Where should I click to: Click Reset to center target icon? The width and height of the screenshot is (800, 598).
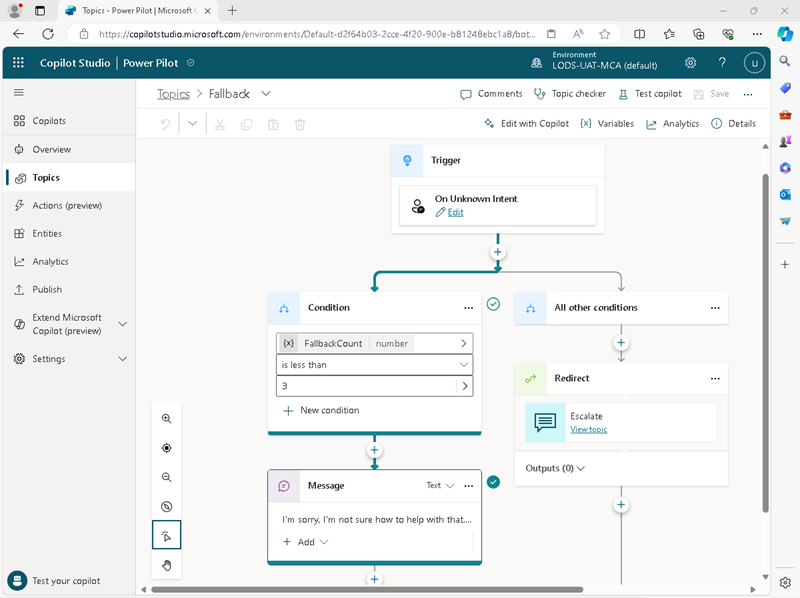[x=166, y=448]
